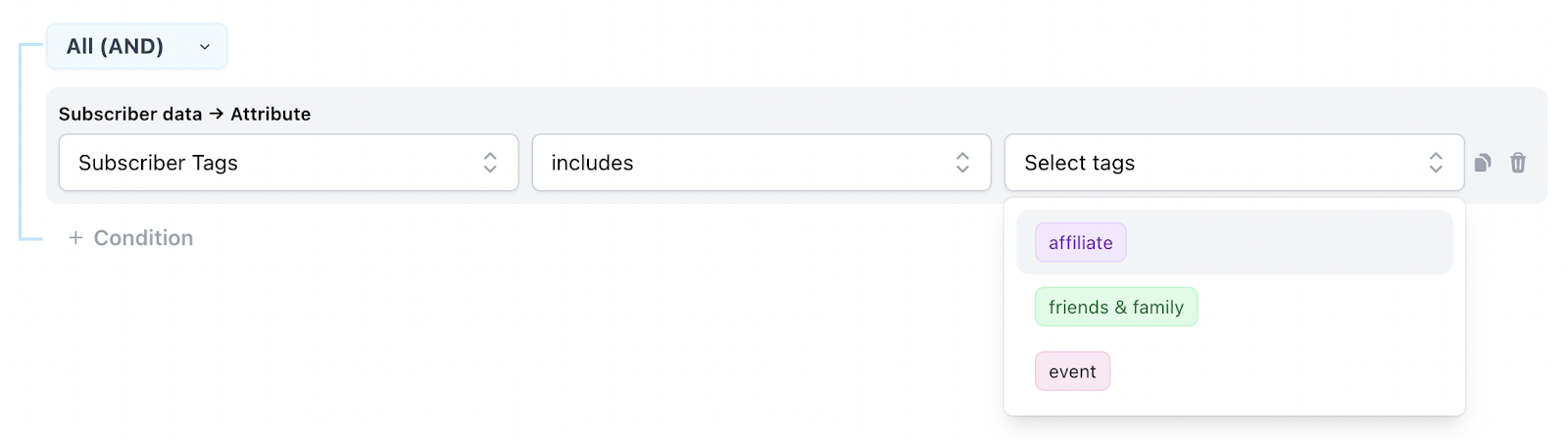The image size is (1568, 440).
Task: Add a new Condition
Action: tap(143, 238)
